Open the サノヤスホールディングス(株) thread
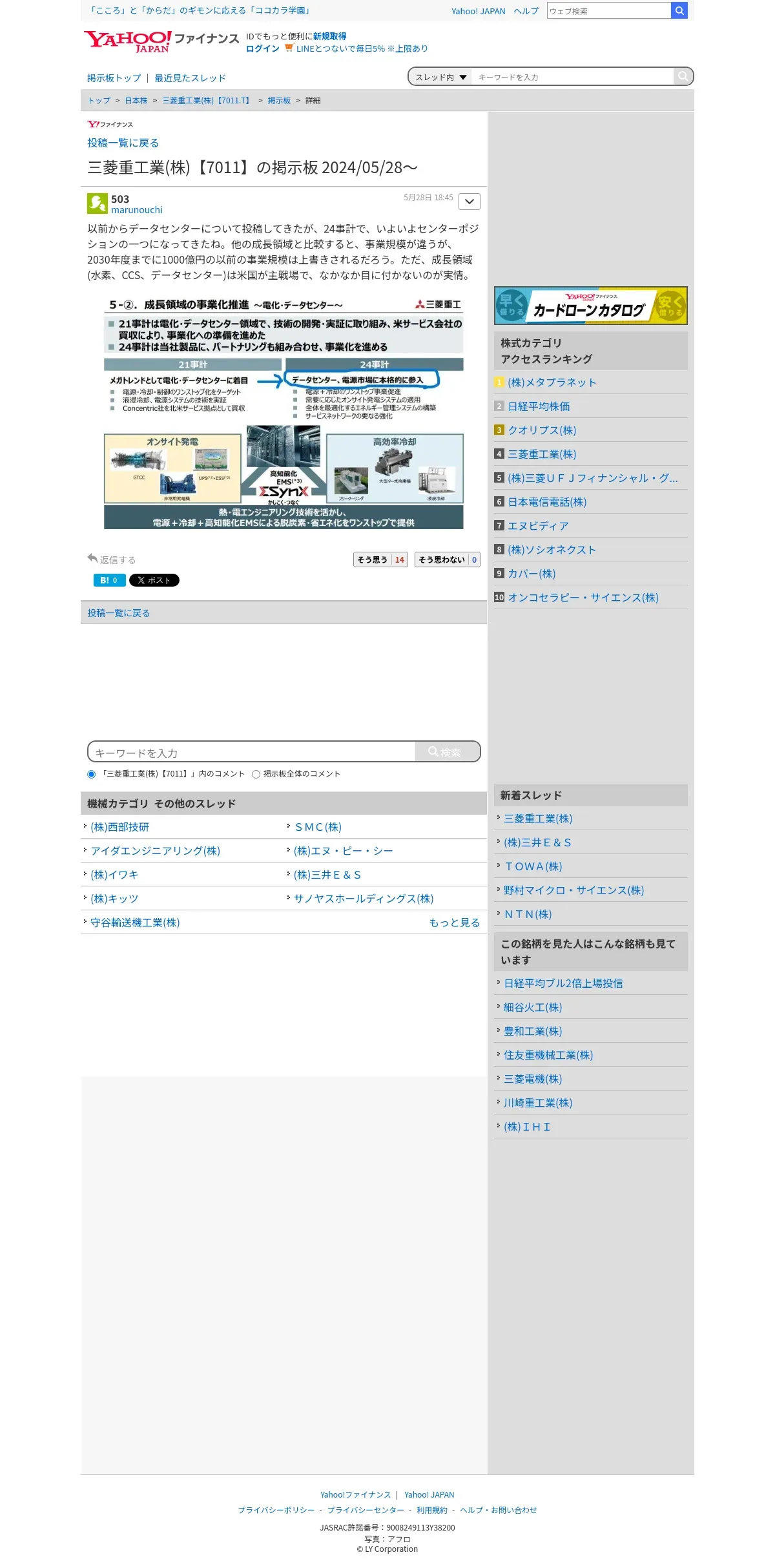This screenshot has width=775, height=1568. point(364,899)
